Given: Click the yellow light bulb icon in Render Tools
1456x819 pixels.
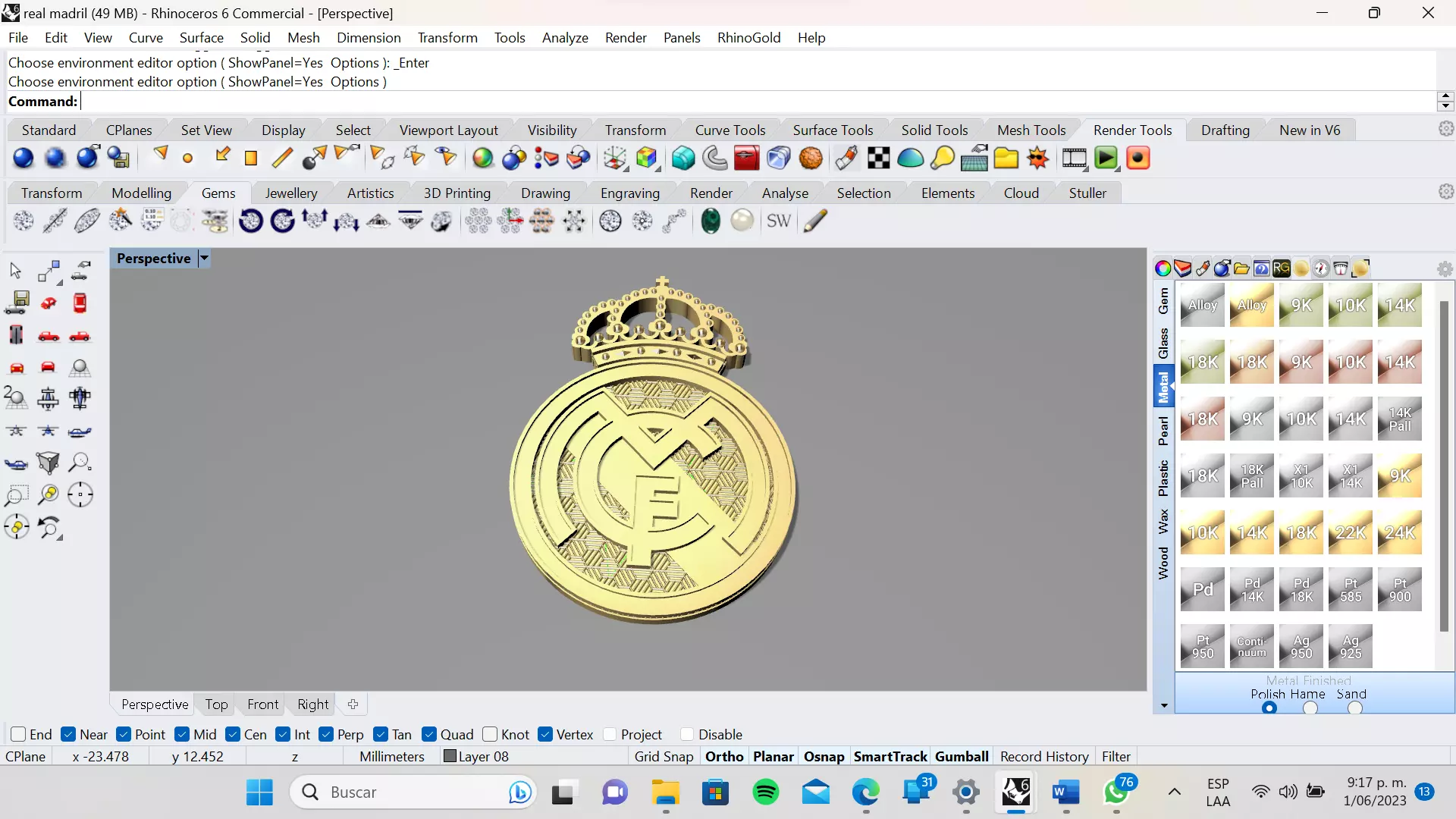Looking at the screenshot, I should click(943, 158).
